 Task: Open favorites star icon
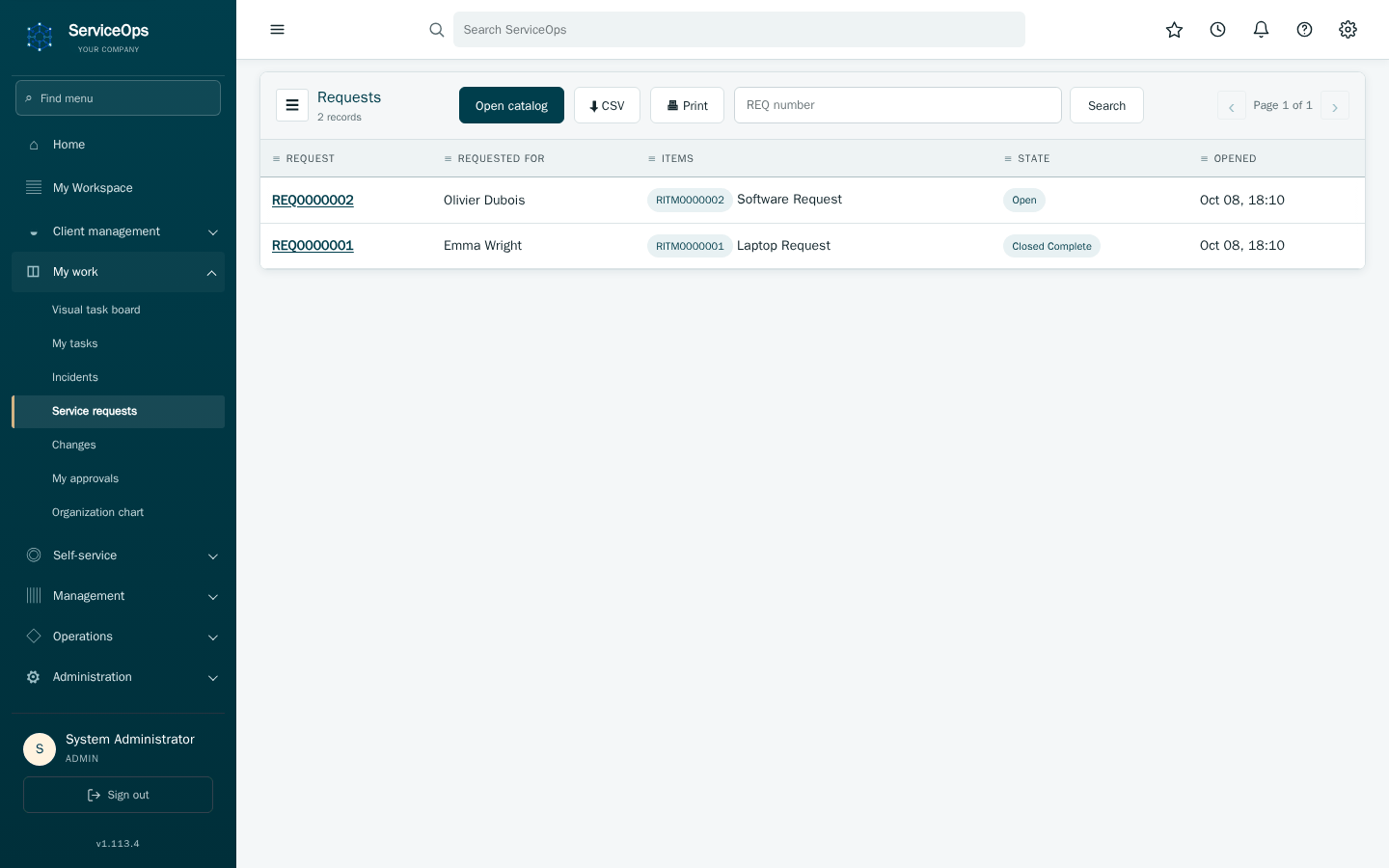[x=1174, y=30]
